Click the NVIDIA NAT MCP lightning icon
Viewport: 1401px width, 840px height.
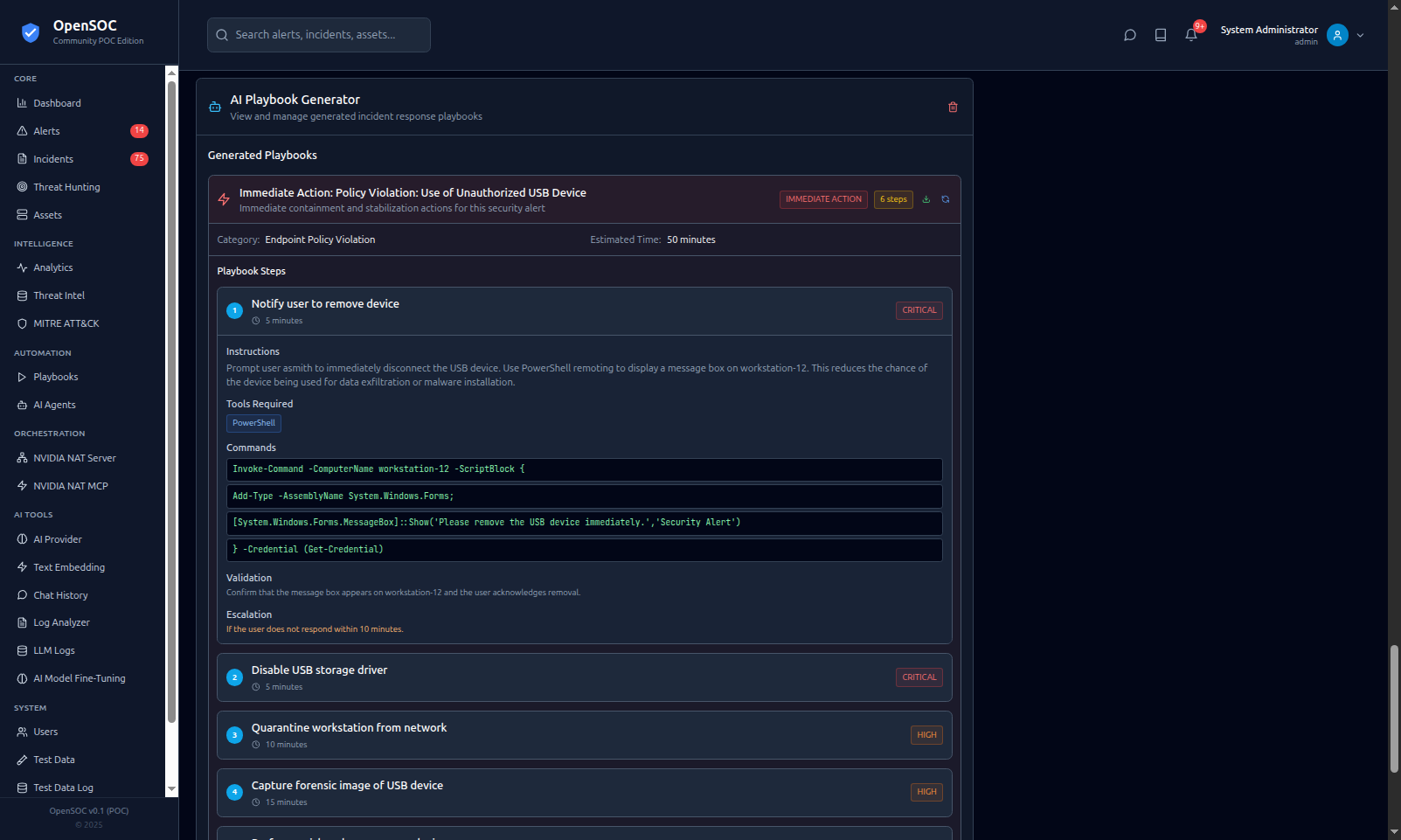click(22, 486)
